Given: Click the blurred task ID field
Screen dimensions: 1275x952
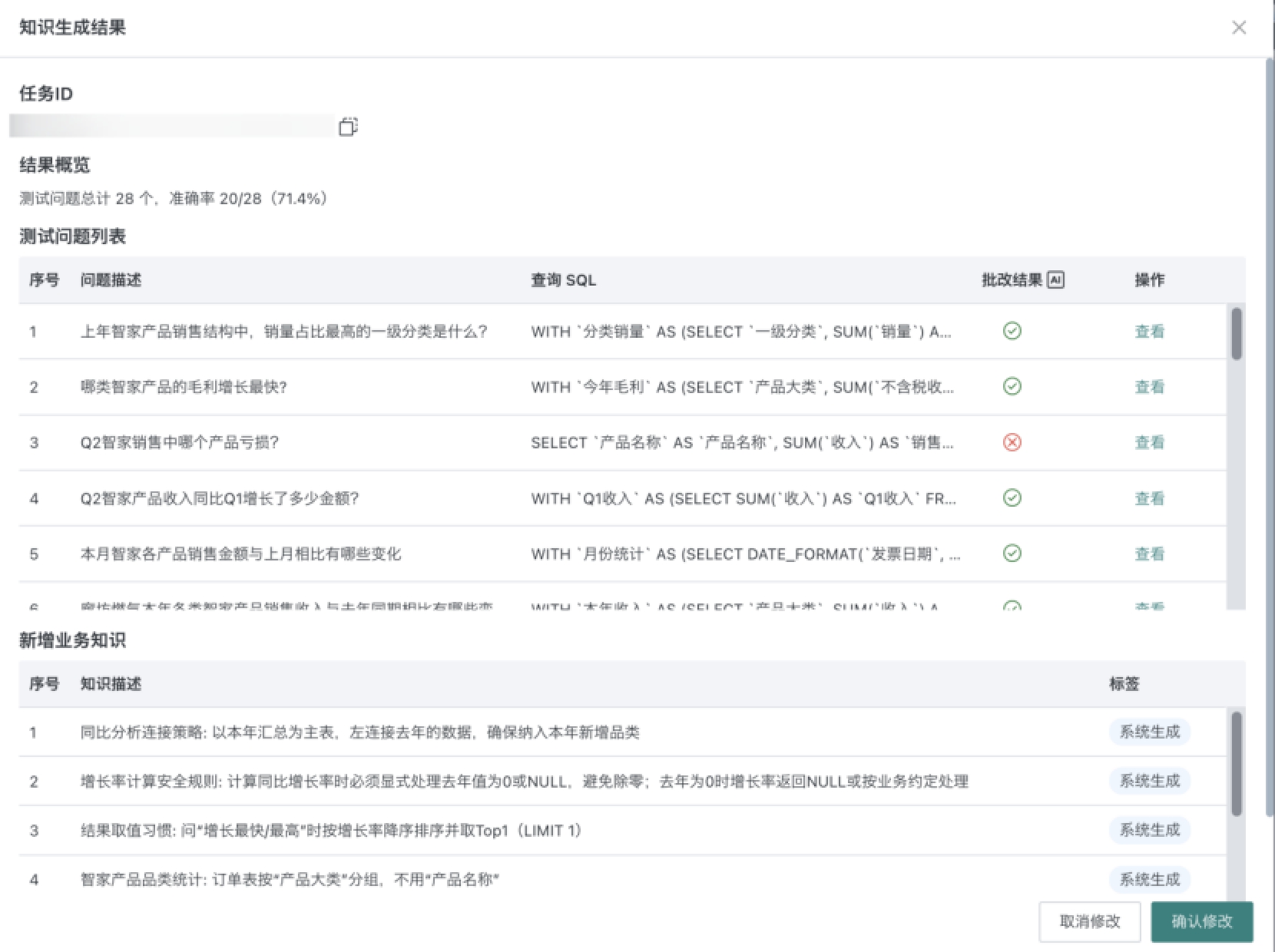Looking at the screenshot, I should point(173,126).
